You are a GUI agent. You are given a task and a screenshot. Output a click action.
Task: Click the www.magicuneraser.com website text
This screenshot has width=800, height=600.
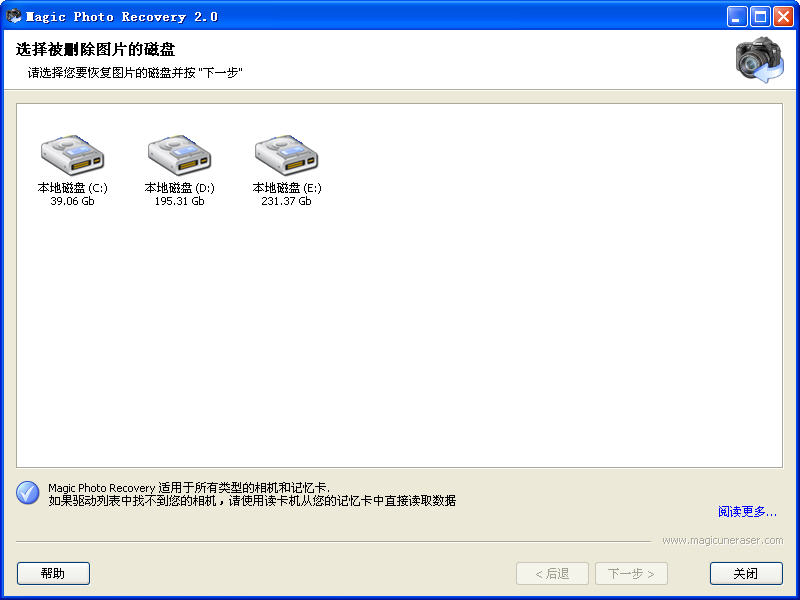[x=722, y=540]
